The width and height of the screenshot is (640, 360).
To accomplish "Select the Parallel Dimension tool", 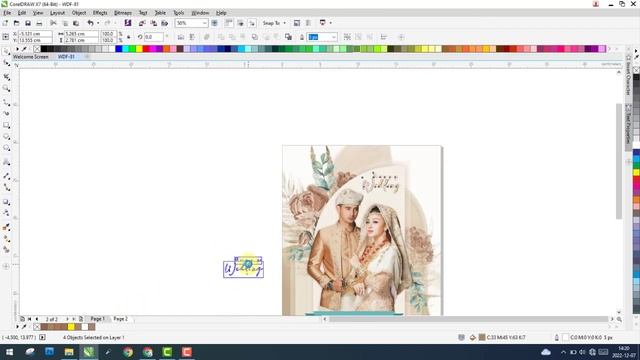I will pos(6,176).
